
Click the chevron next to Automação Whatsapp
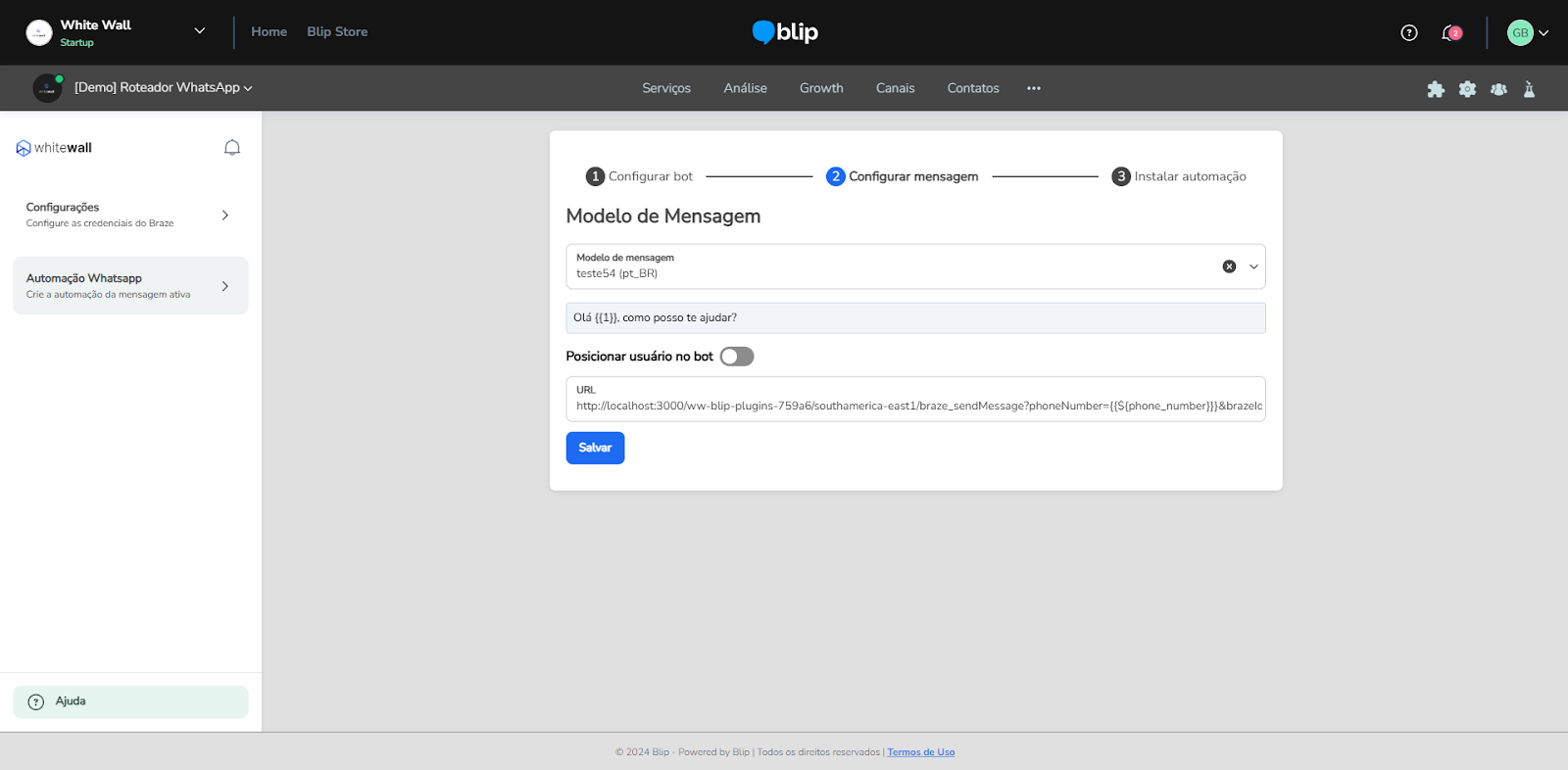point(225,286)
